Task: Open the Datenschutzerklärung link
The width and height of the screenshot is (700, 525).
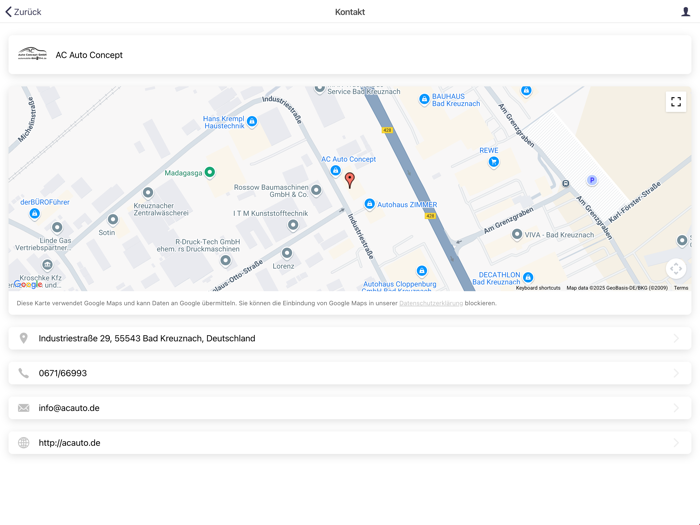Action: tap(431, 303)
